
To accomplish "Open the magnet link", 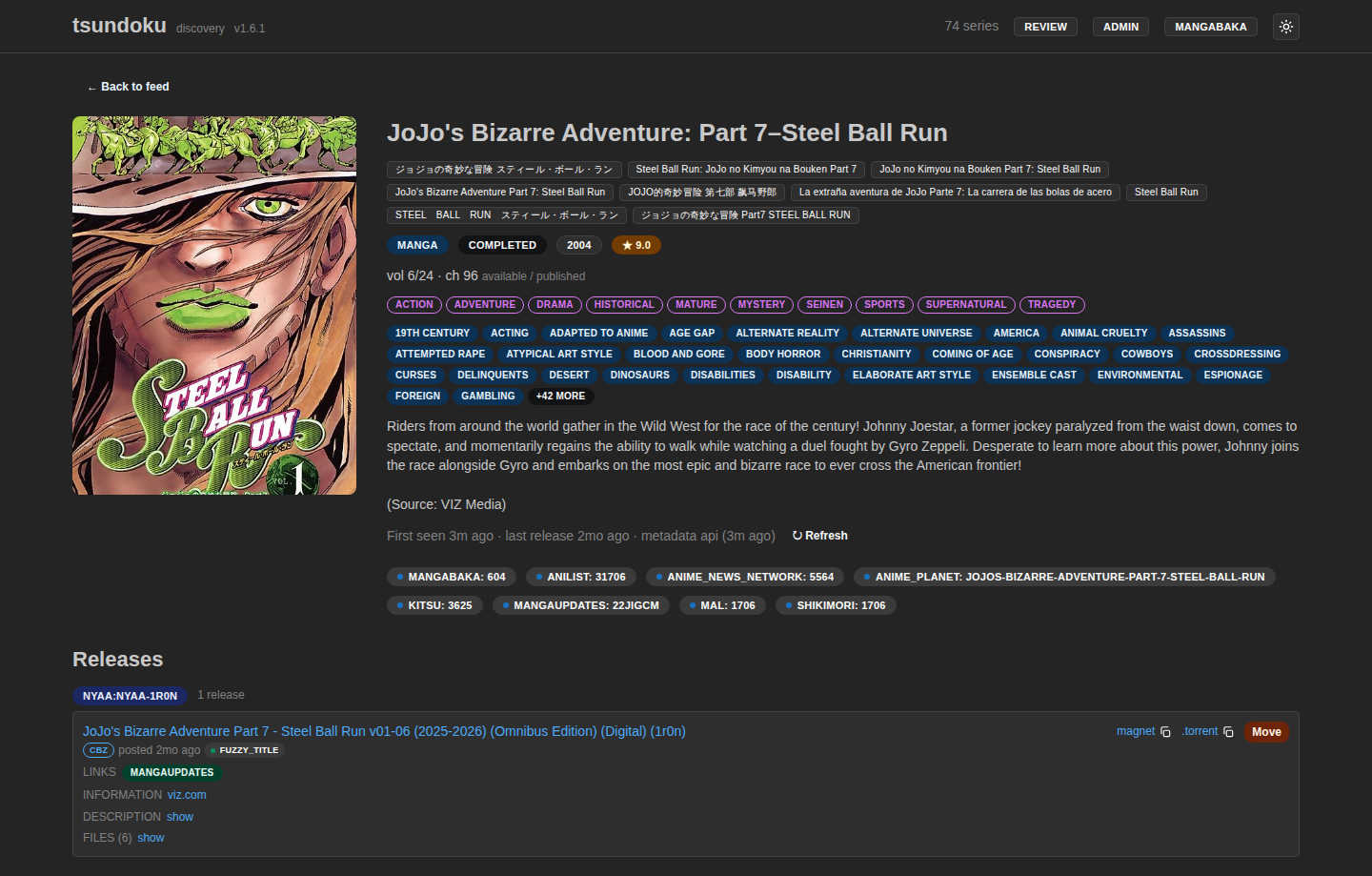I will (1136, 731).
